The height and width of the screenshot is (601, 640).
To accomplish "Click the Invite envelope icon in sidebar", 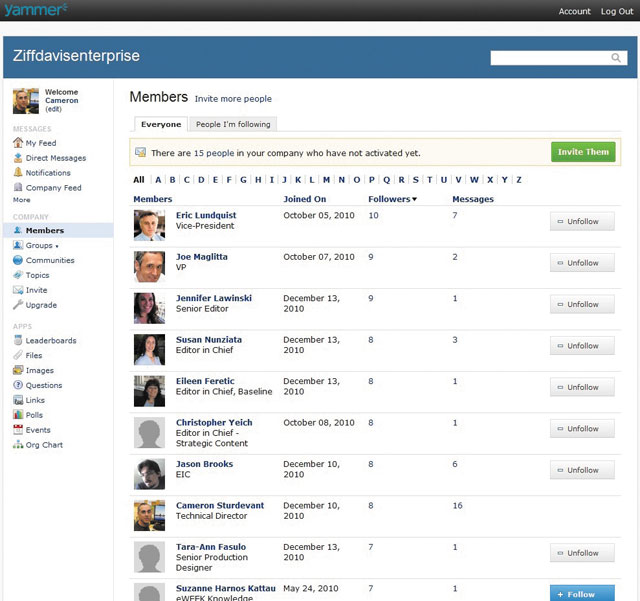I will [18, 290].
